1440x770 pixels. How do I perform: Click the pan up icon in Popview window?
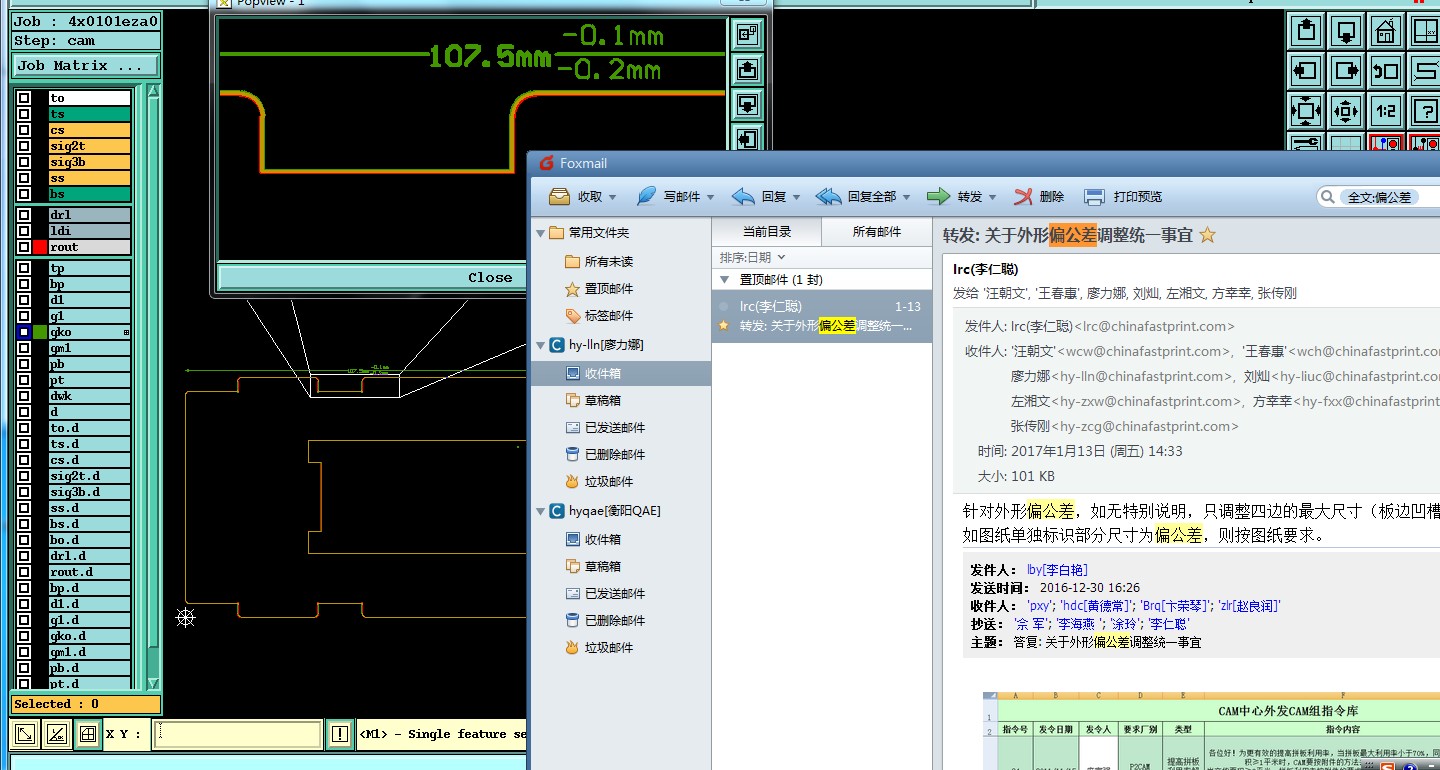pos(747,69)
